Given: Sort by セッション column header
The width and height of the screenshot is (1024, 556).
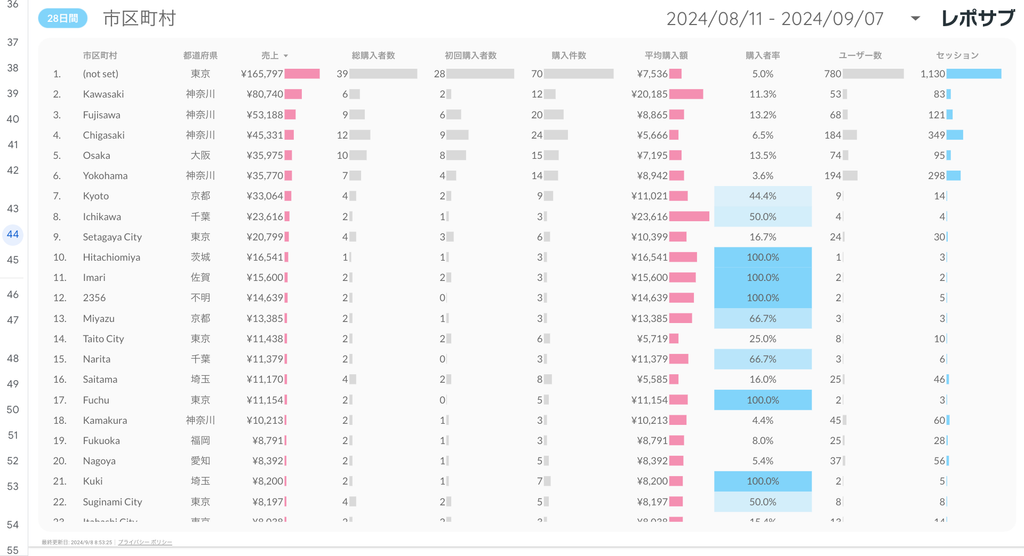Looking at the screenshot, I should pos(957,55).
